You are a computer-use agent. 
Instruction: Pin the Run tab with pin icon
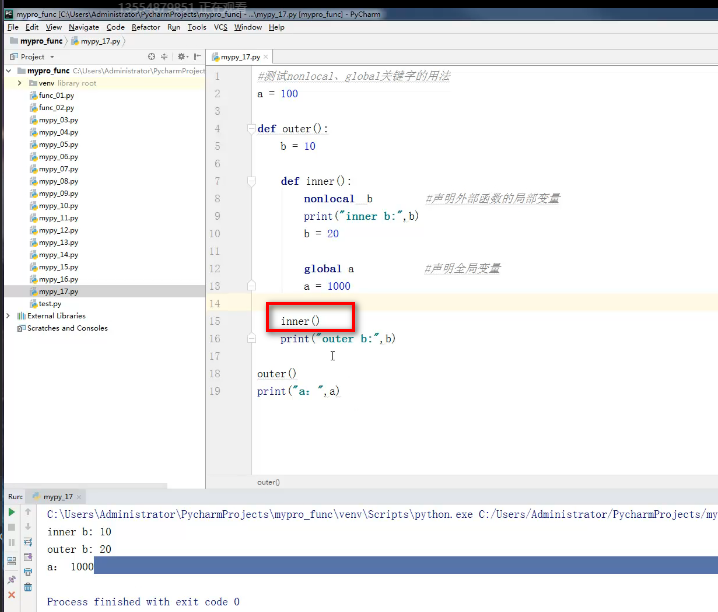[12, 580]
